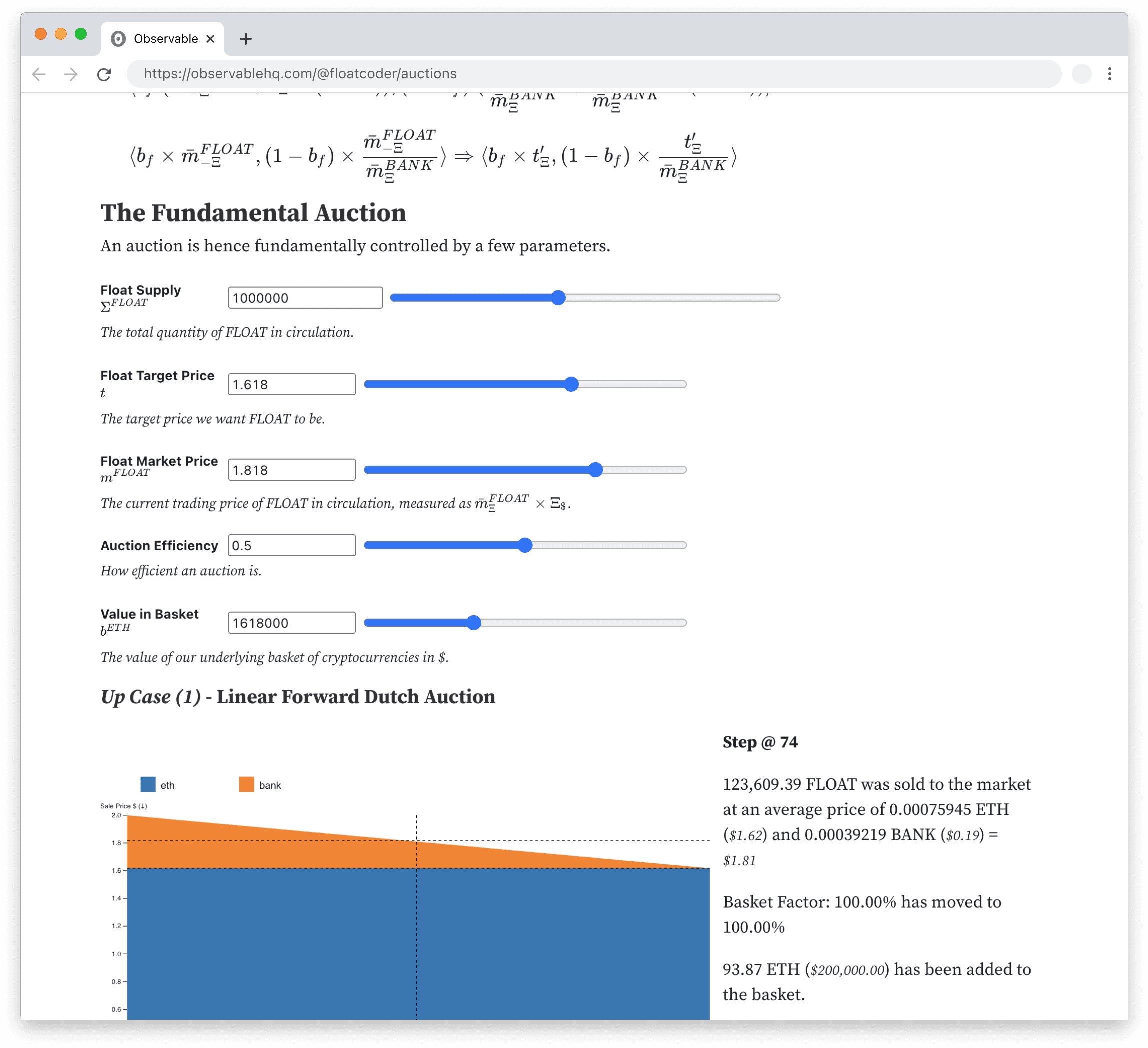The height and width of the screenshot is (1048, 1148).
Task: Reload the page with refresh icon
Action: click(x=104, y=74)
